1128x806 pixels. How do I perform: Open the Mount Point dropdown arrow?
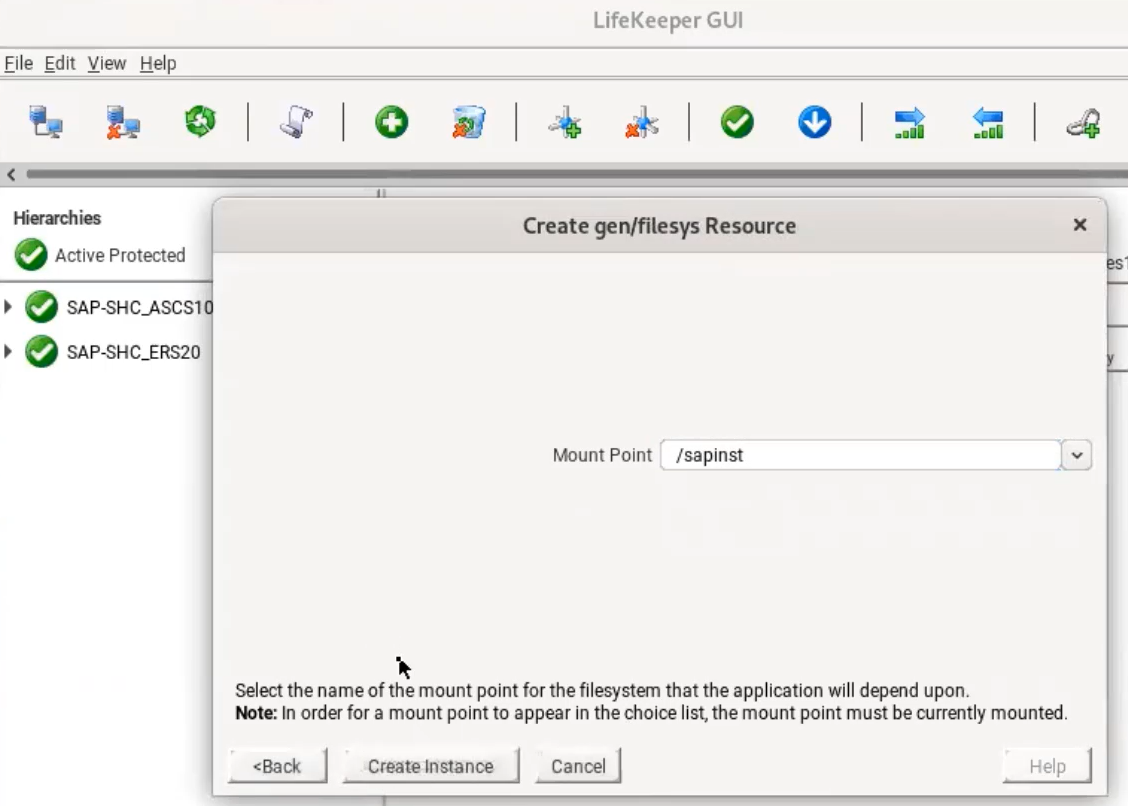1076,455
